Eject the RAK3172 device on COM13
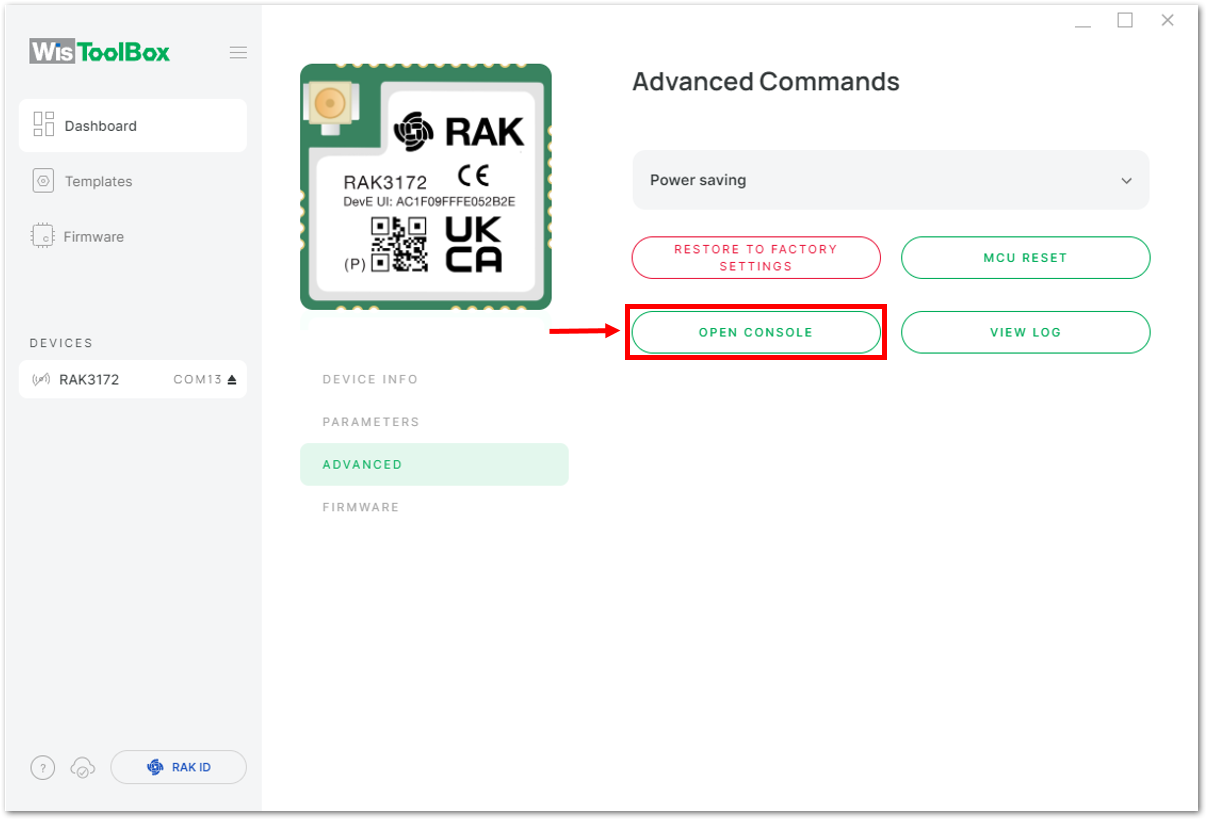 click(232, 379)
